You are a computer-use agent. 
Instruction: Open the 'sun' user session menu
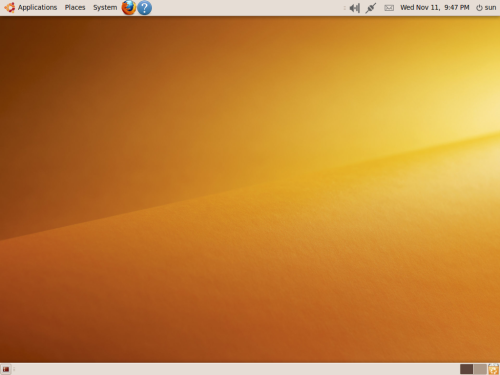pos(486,7)
